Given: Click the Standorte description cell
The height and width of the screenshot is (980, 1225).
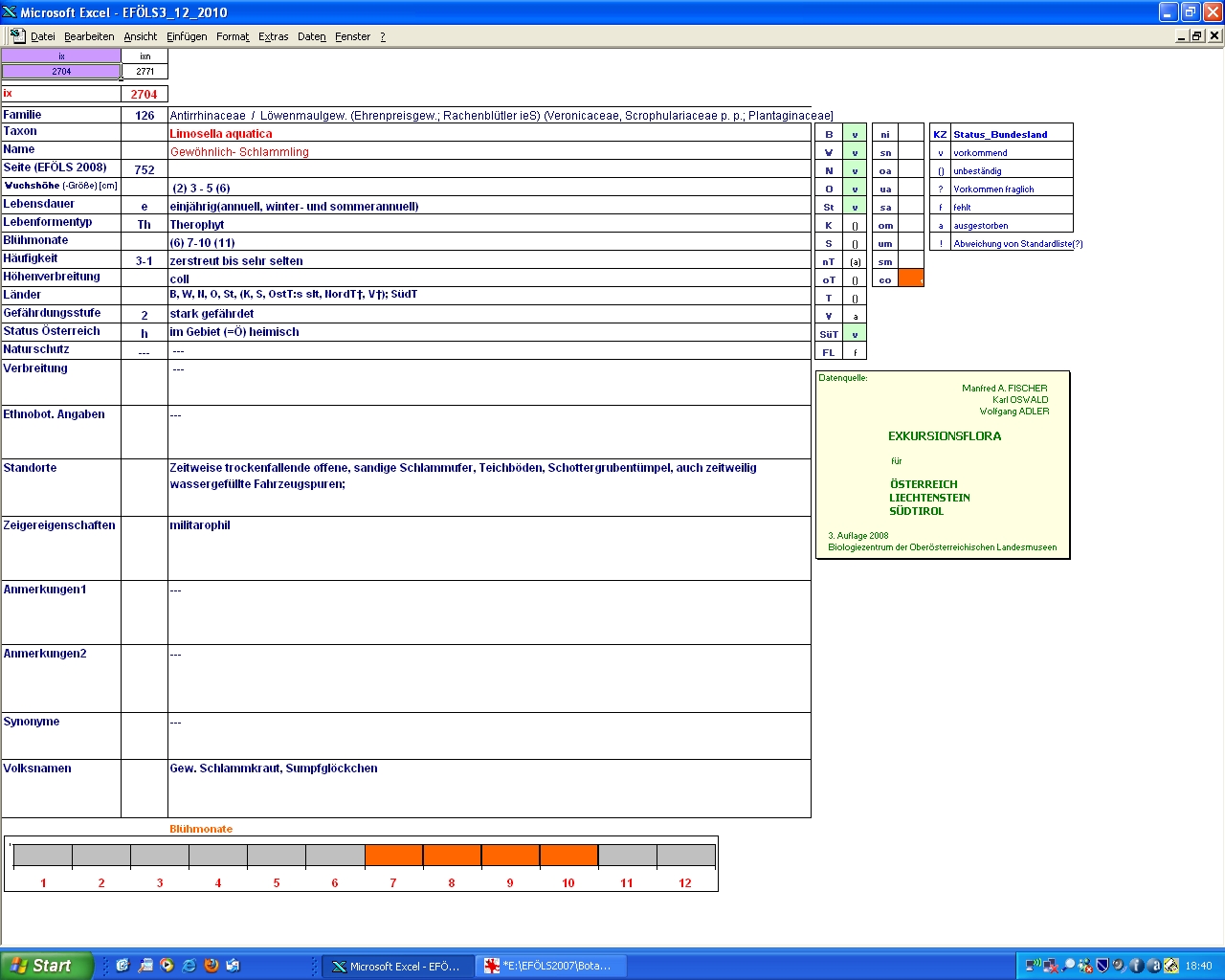Looking at the screenshot, I should pos(489,487).
